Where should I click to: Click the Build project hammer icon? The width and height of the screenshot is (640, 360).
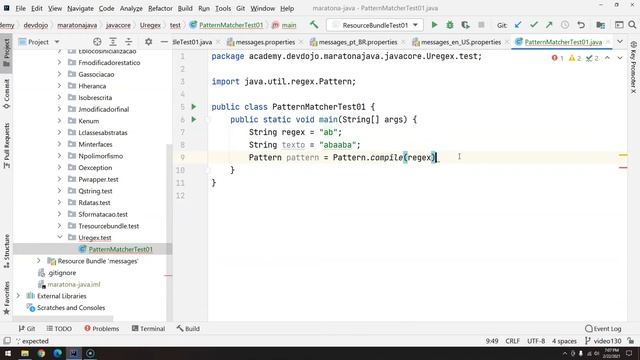[x=313, y=25]
